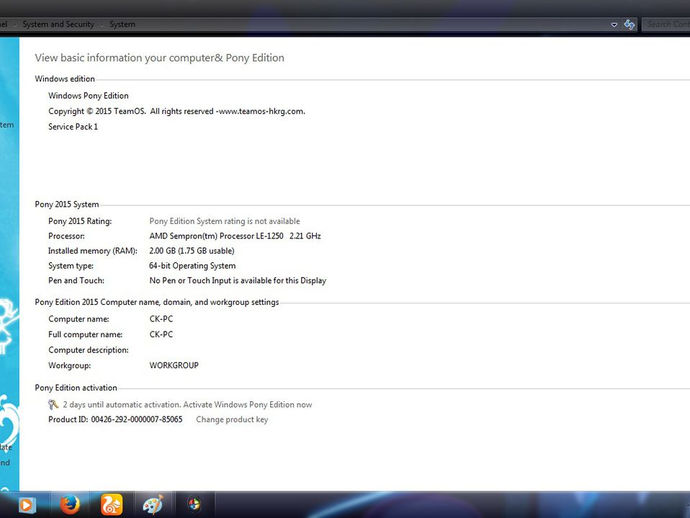
Task: Click the Pony Edition activation heading
Action: [x=76, y=388]
